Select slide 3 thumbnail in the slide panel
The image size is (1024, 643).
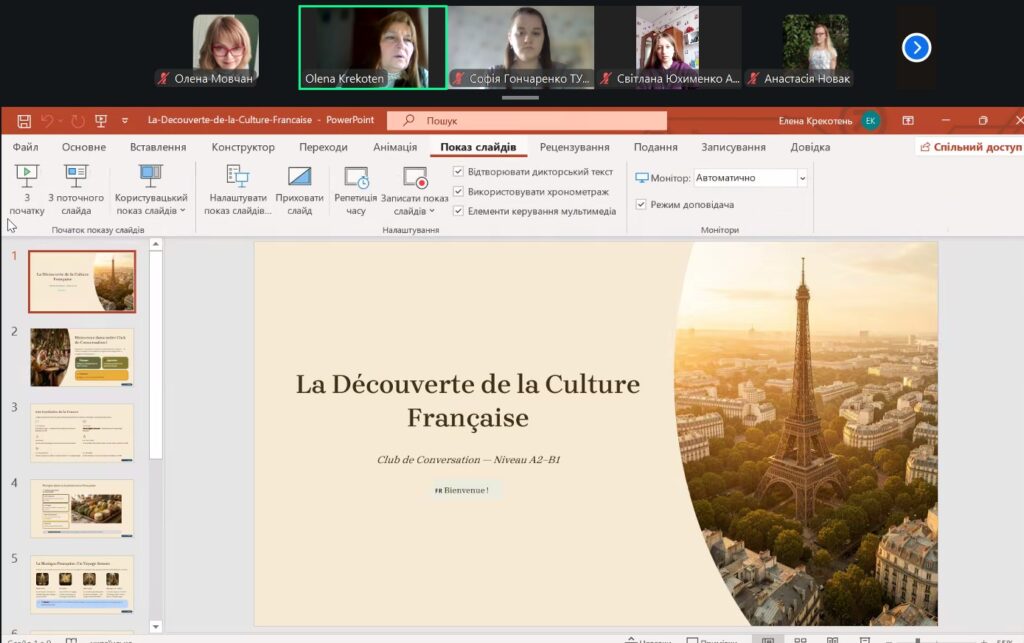click(x=82, y=433)
